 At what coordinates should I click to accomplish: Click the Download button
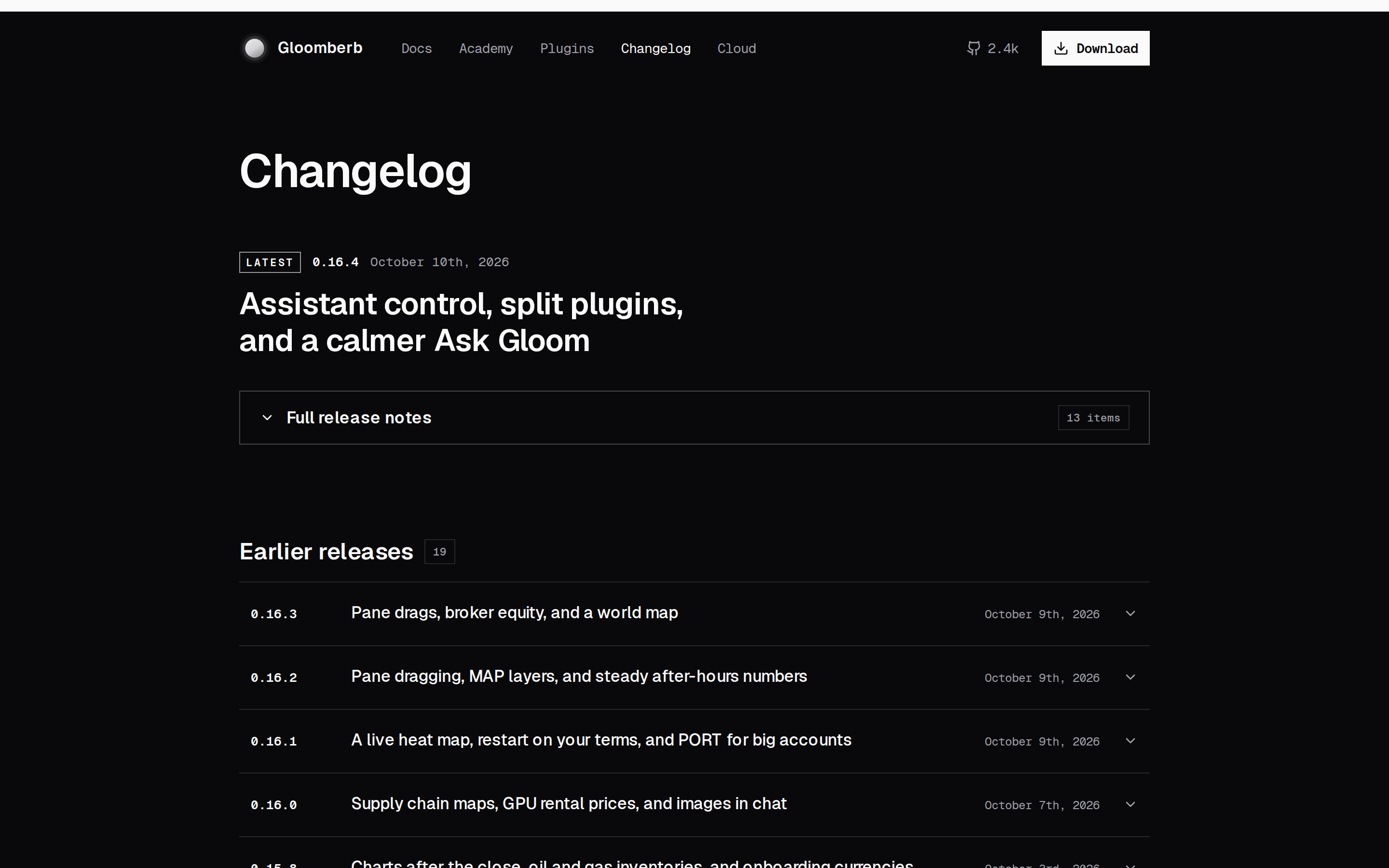pyautogui.click(x=1095, y=48)
